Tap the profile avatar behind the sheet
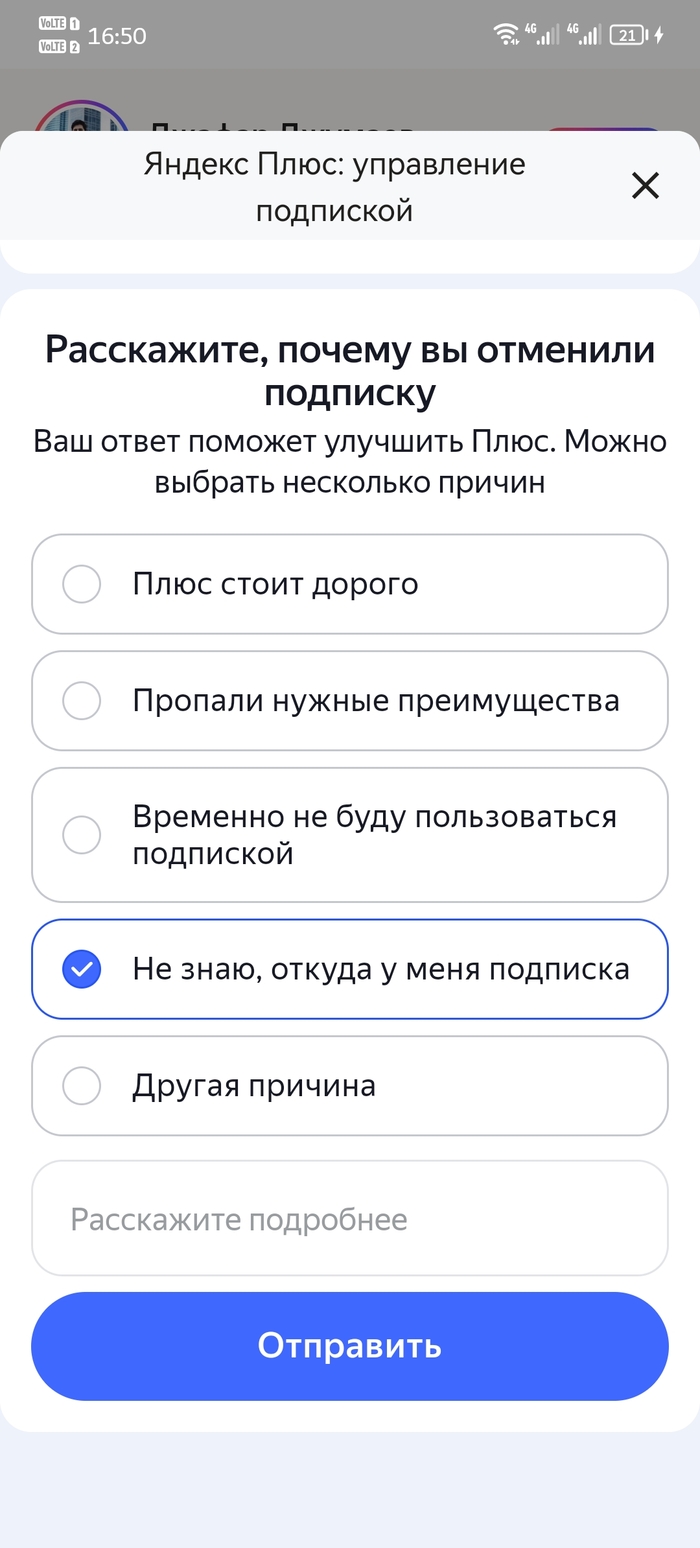 80,120
